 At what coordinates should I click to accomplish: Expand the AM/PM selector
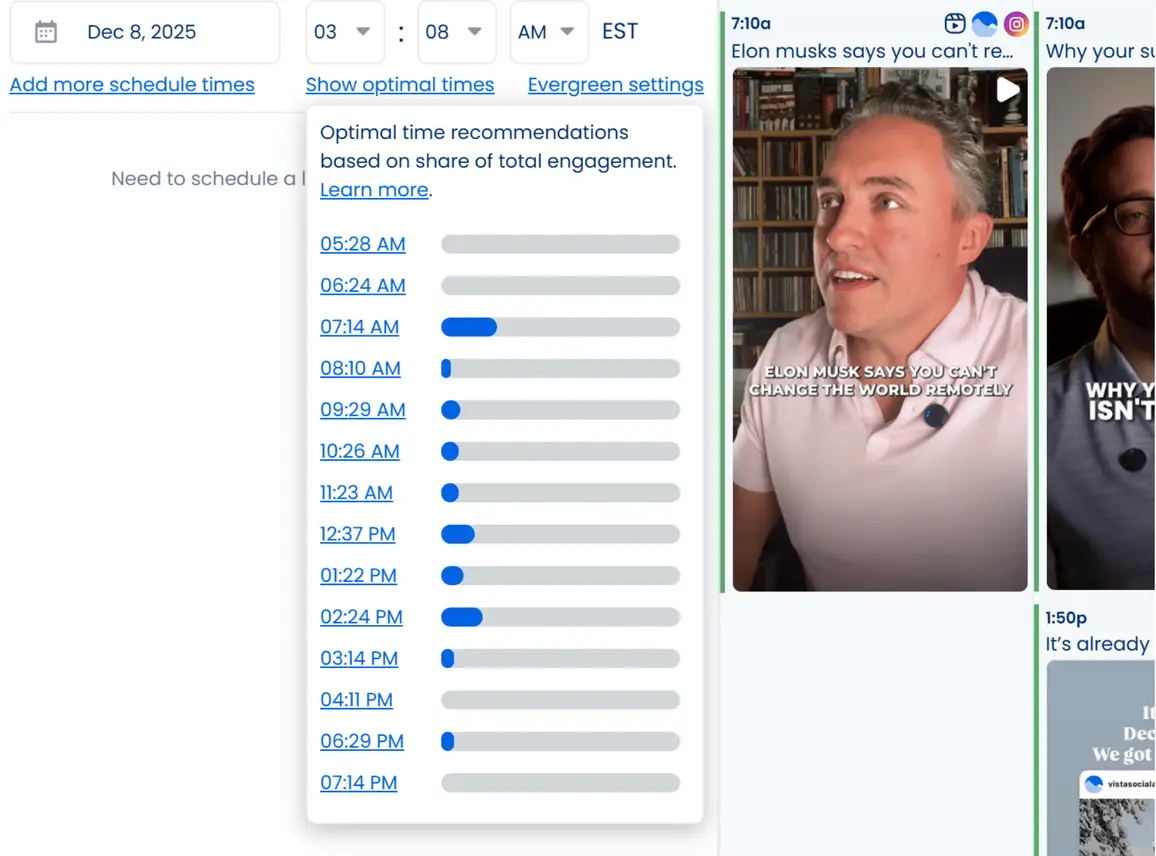click(x=547, y=32)
